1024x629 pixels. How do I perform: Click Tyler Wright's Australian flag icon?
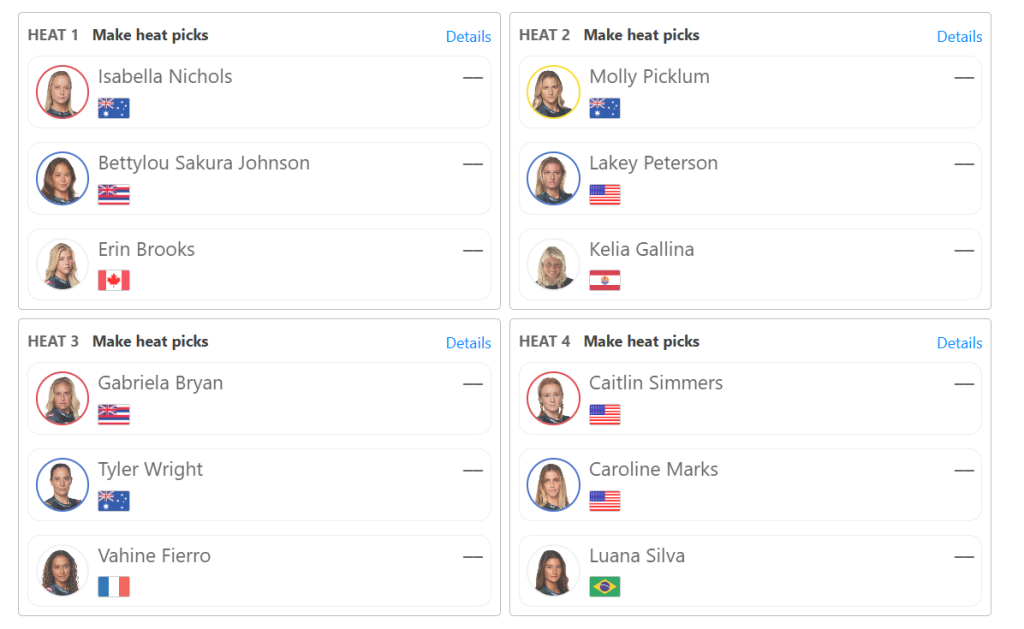(114, 500)
